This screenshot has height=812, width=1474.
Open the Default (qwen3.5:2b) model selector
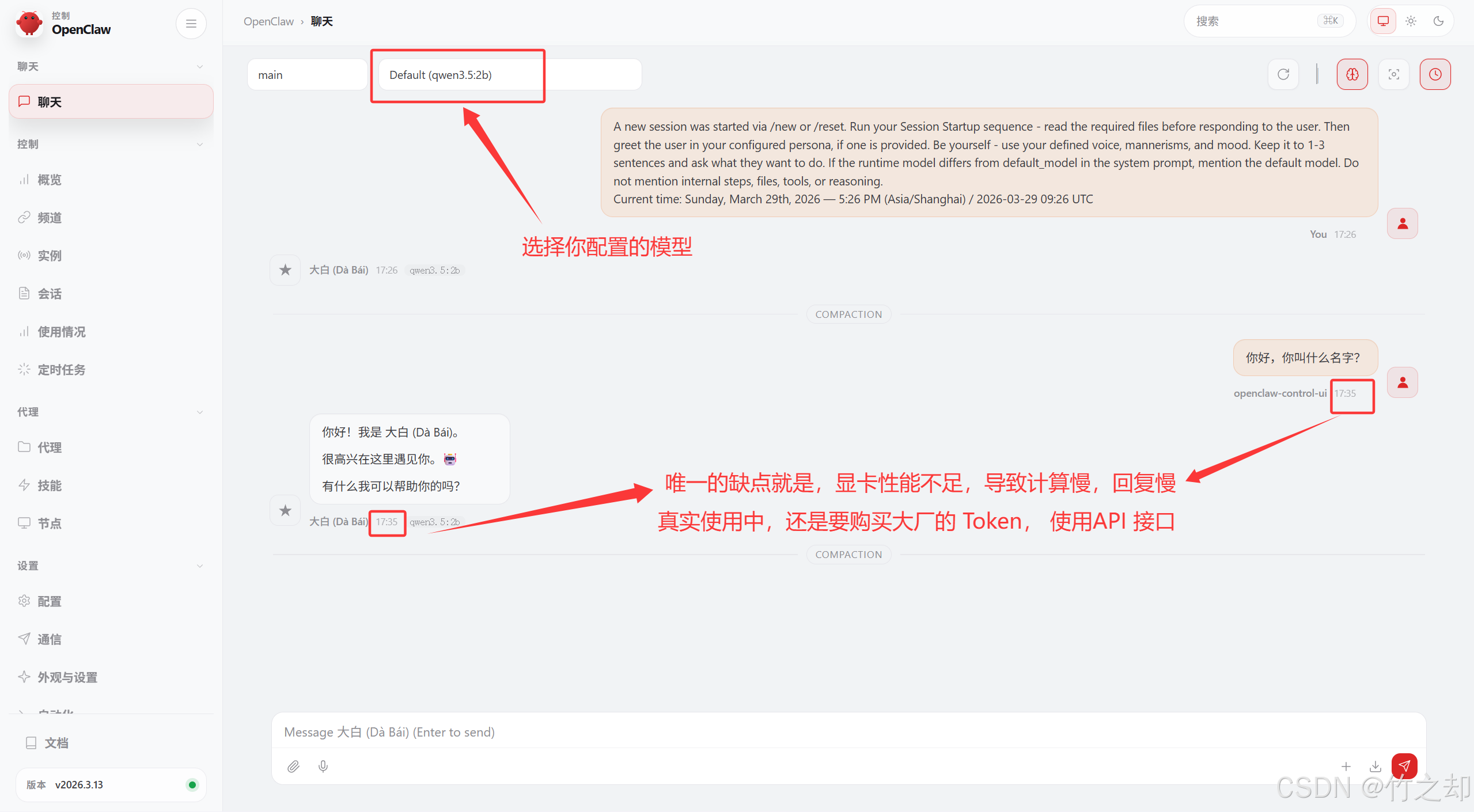458,75
